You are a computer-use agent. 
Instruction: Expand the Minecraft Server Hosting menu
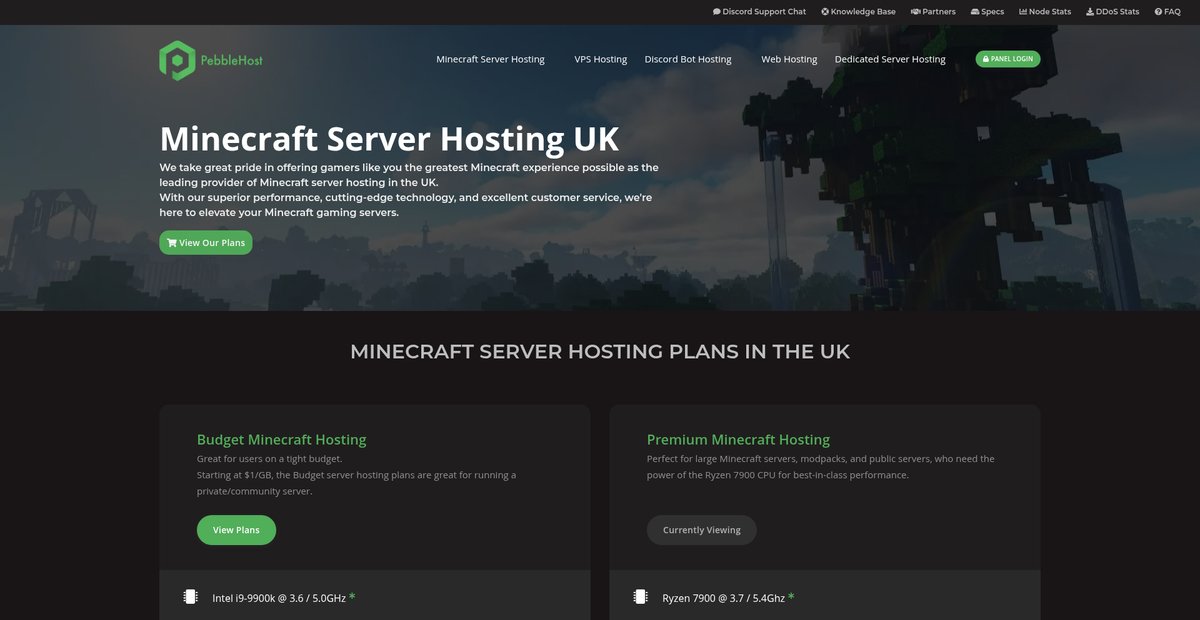pos(490,59)
